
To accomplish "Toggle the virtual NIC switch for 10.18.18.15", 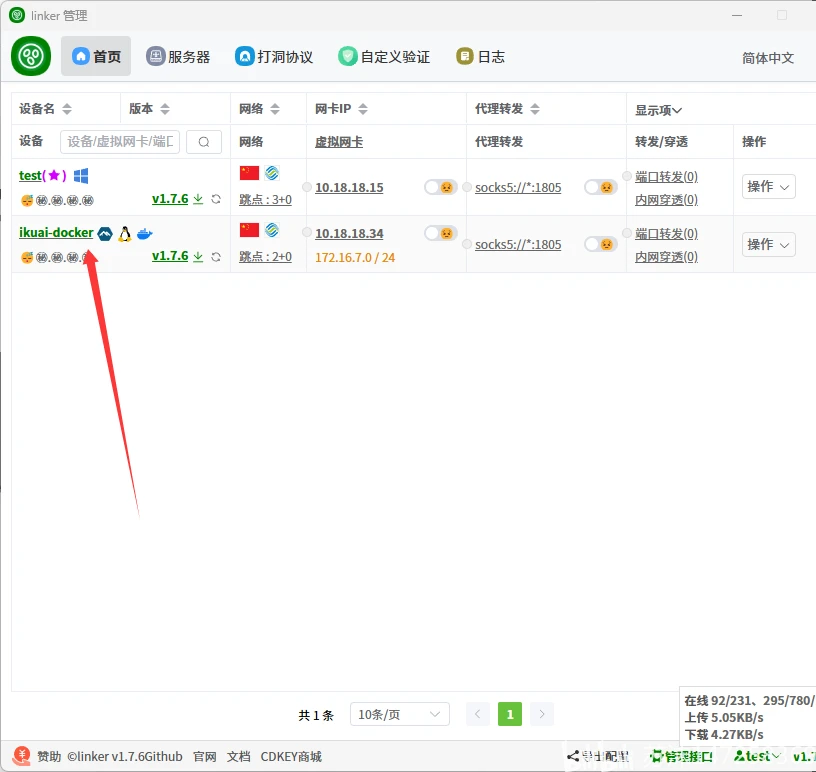I will [x=440, y=187].
